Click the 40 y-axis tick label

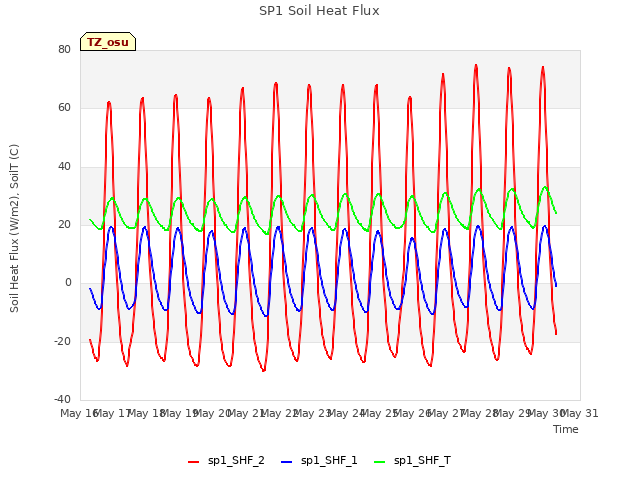tap(64, 167)
